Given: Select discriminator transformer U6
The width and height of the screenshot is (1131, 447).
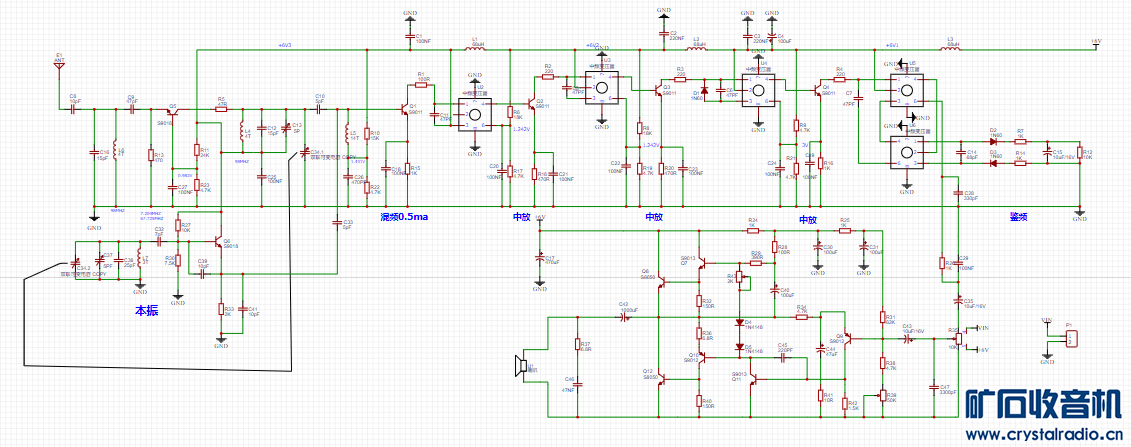Looking at the screenshot, I should pos(906,152).
